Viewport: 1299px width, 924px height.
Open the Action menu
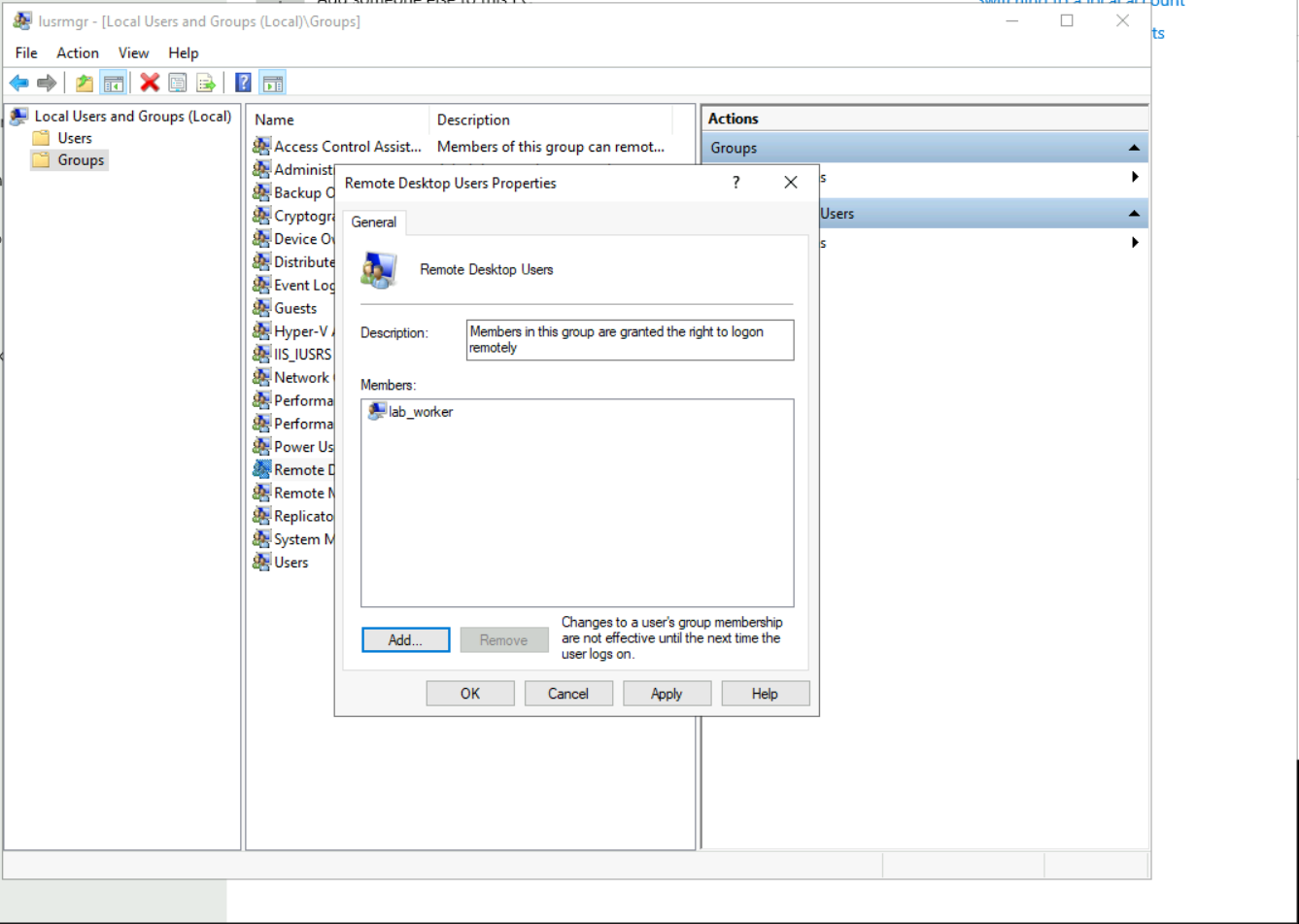[78, 52]
